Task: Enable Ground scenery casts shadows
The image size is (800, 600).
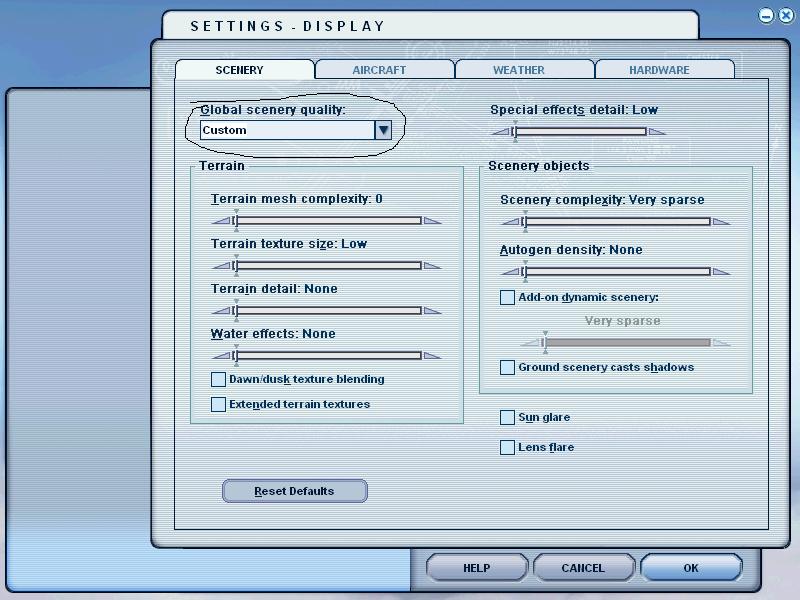Action: [507, 367]
